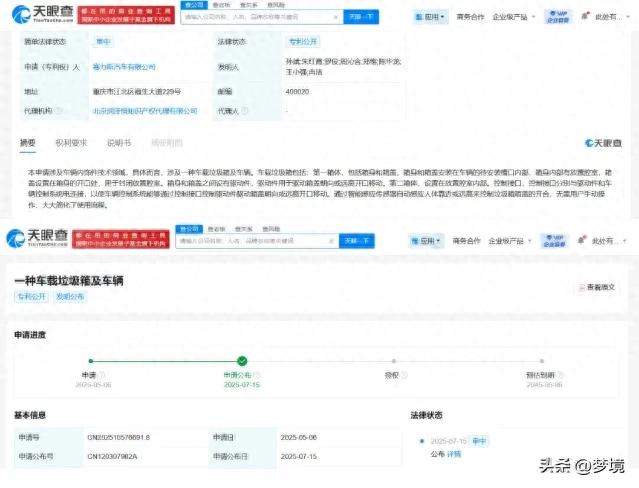The width and height of the screenshot is (639, 488).
Task: Click the VIP badge icon in lower header
Action: 554,241
